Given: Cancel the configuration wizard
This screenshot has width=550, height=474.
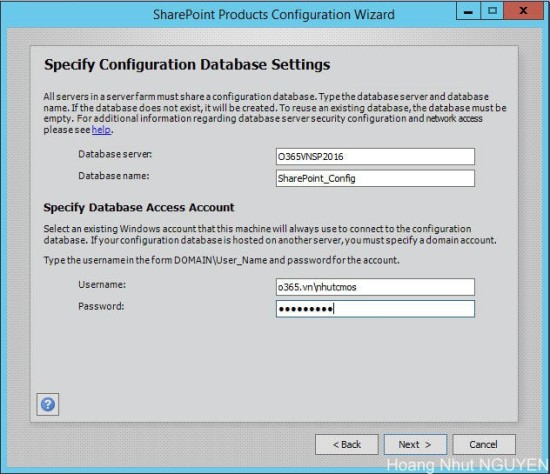Looking at the screenshot, I should [x=484, y=445].
